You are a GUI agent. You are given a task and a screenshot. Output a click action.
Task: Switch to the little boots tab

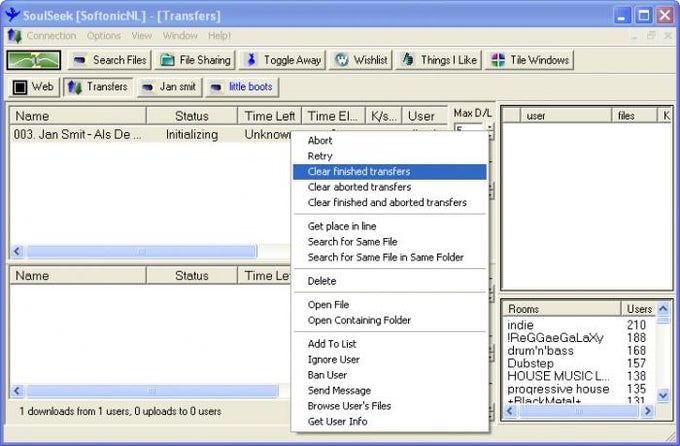point(242,87)
